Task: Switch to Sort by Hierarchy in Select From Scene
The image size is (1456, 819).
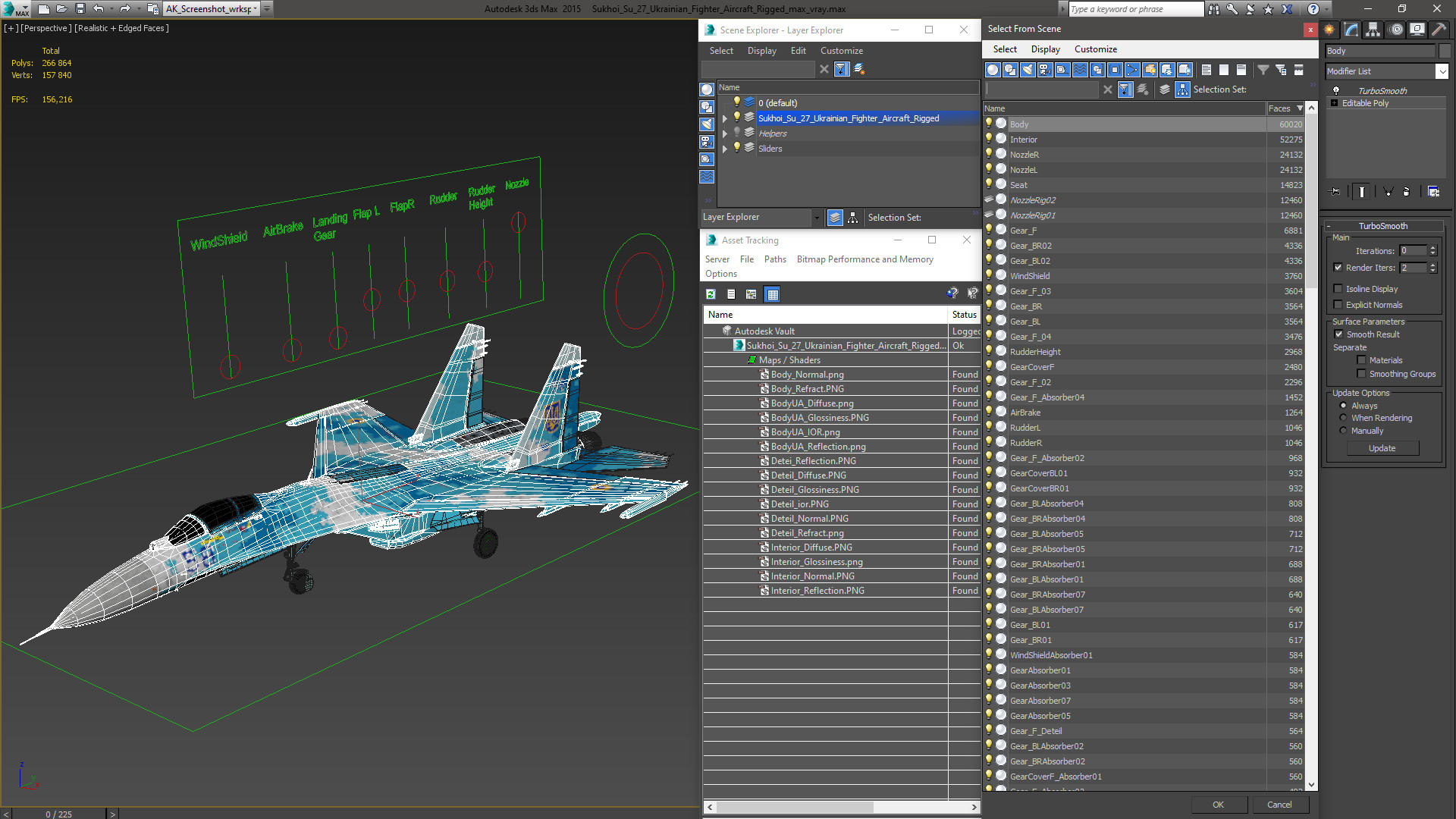Action: tap(1182, 89)
